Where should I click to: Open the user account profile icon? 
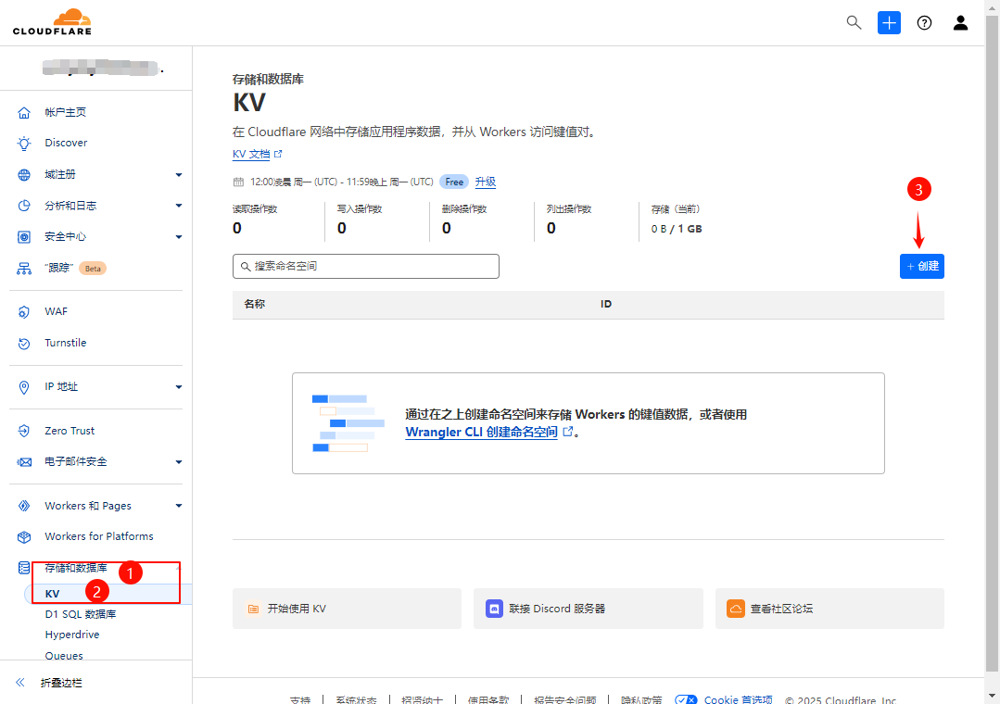[x=960, y=23]
